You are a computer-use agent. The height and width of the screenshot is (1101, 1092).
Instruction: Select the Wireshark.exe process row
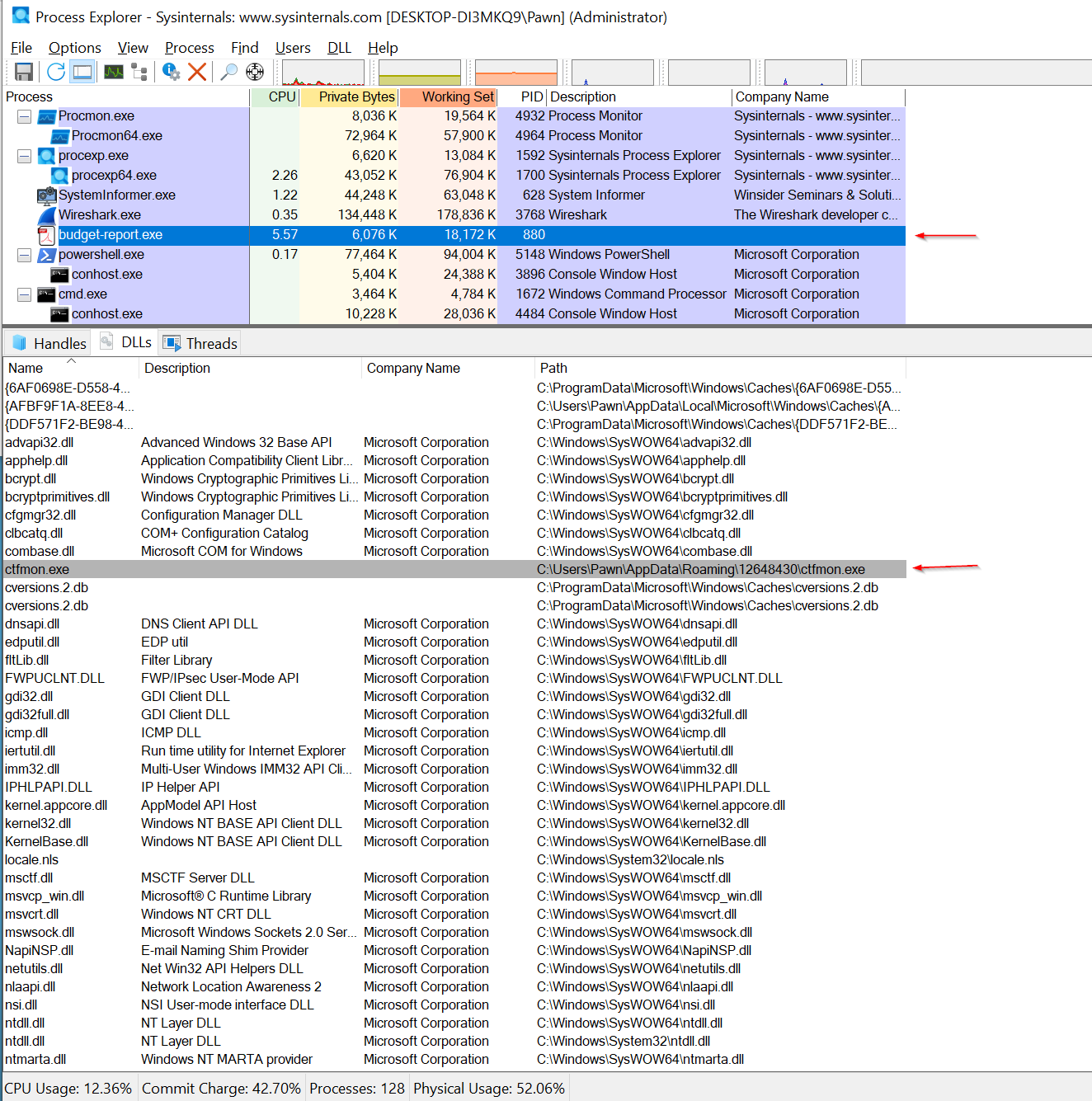[x=454, y=215]
